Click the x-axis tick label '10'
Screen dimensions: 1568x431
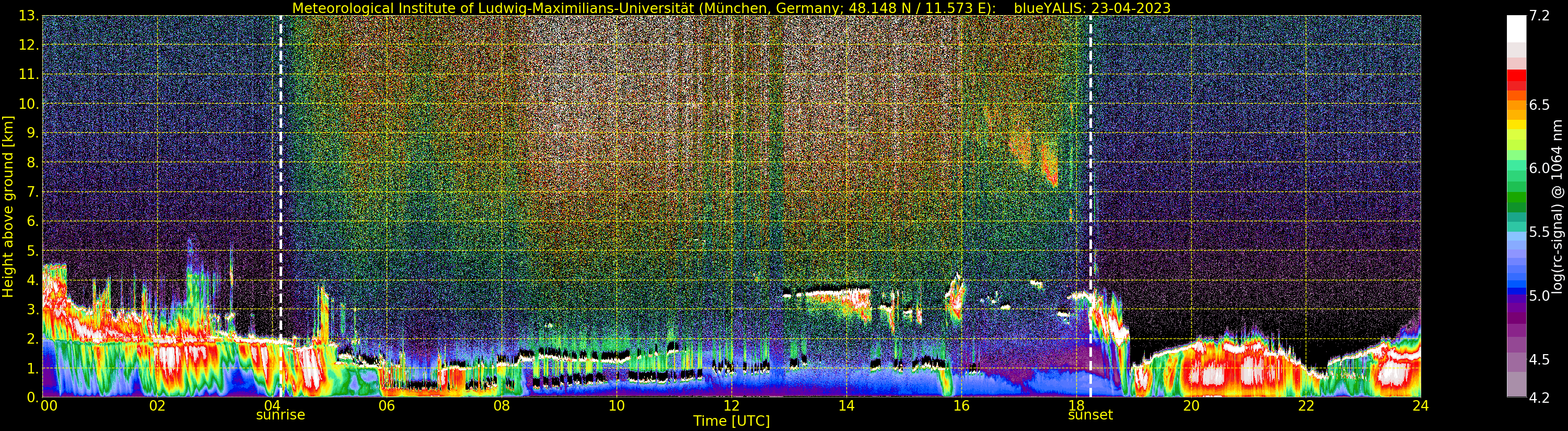coord(617,406)
